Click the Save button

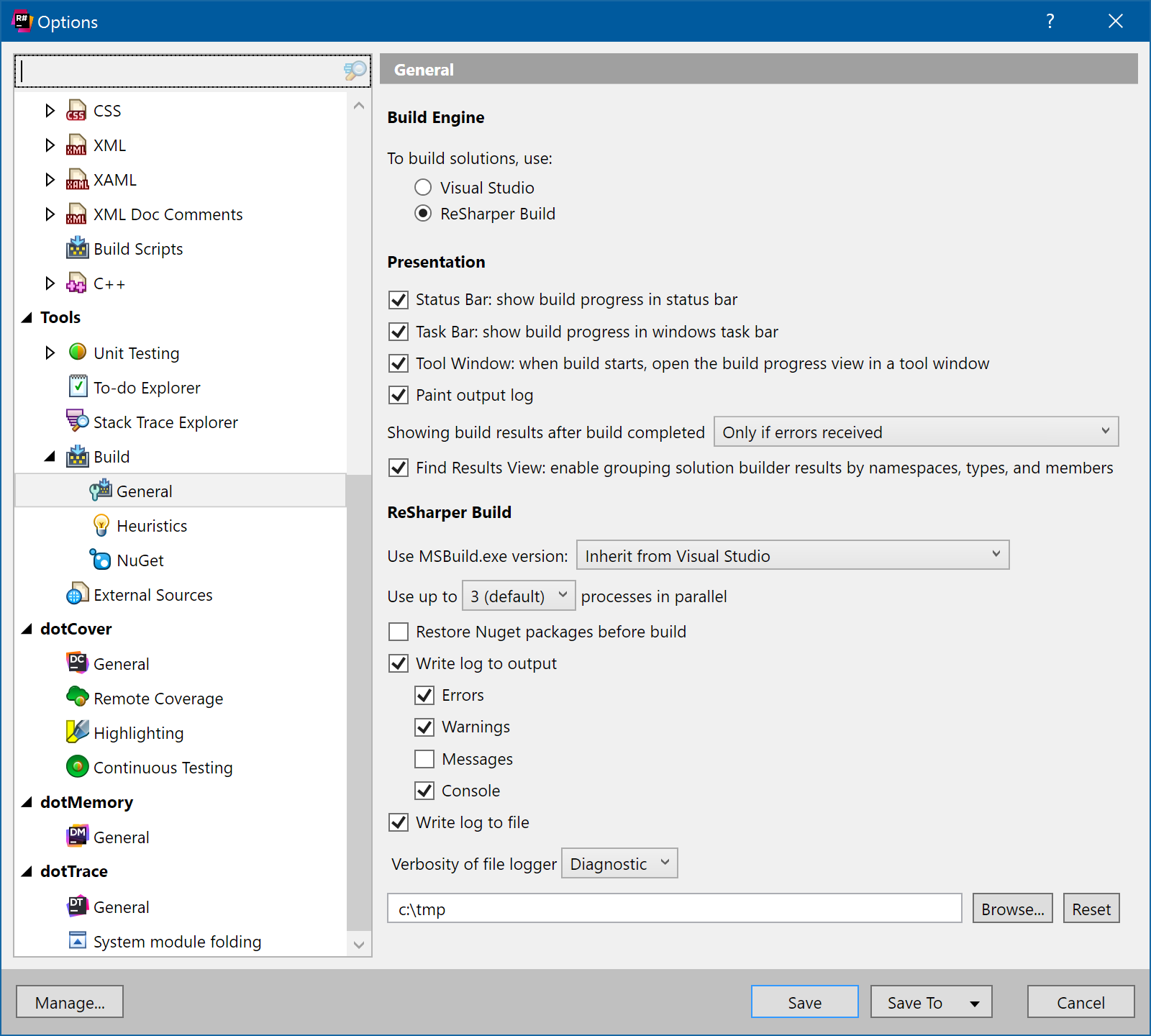point(805,1001)
